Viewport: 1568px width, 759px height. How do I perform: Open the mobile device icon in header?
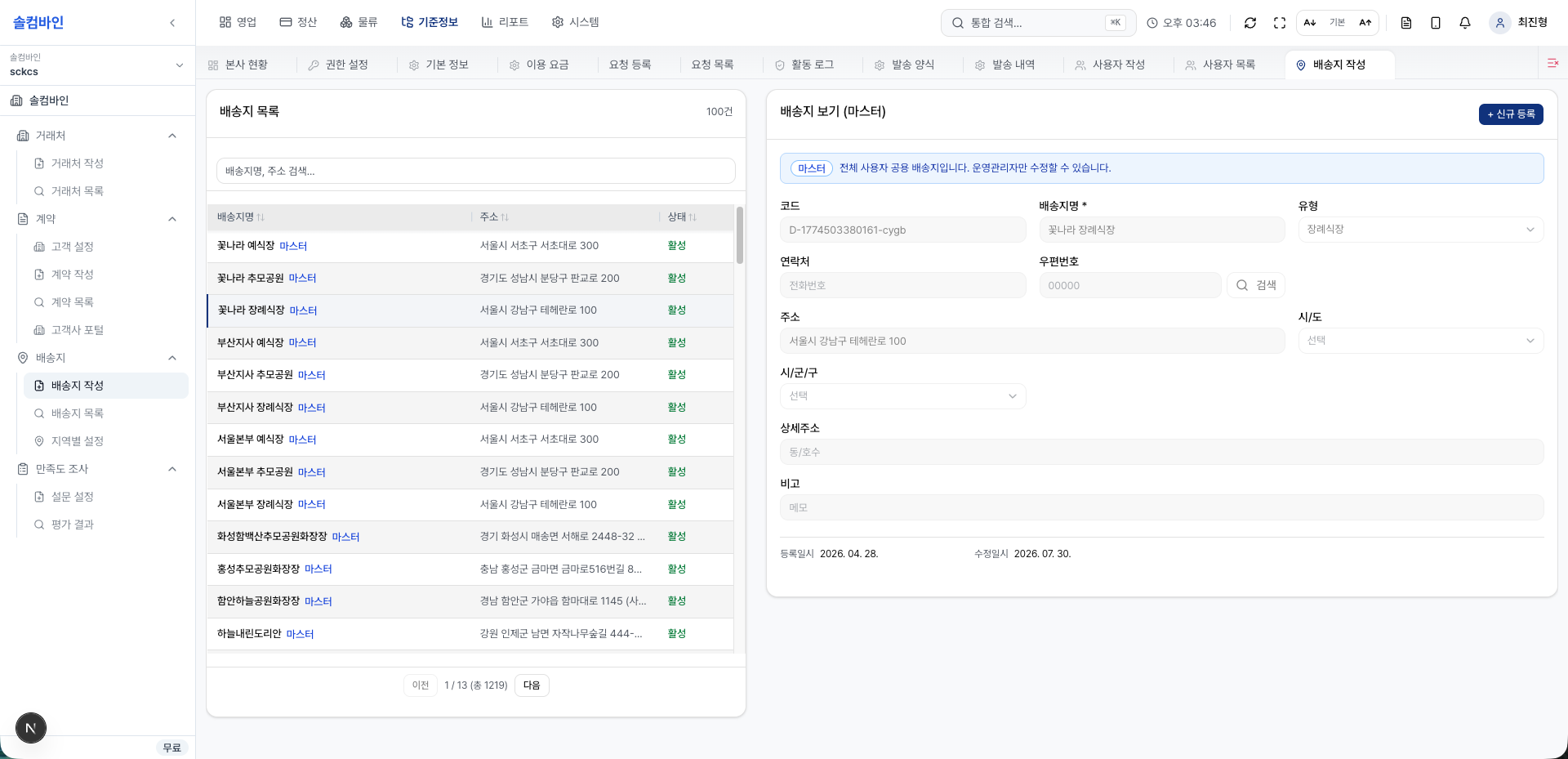pyautogui.click(x=1436, y=23)
